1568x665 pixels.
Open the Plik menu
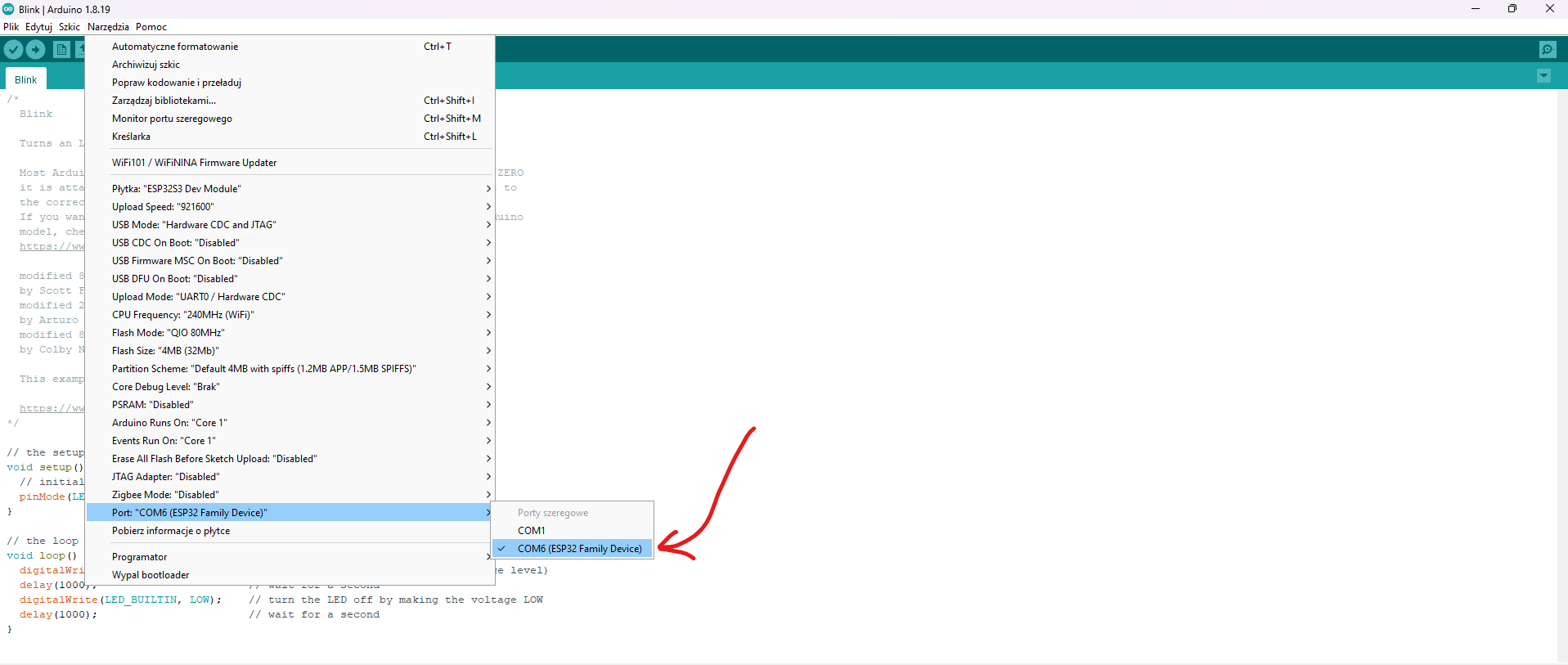pyautogui.click(x=11, y=27)
